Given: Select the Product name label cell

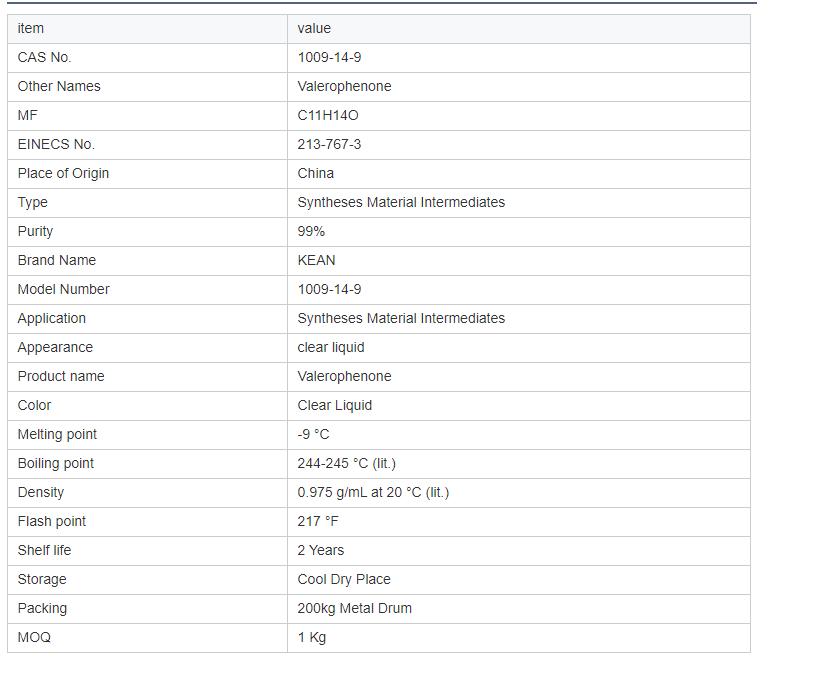Looking at the screenshot, I should point(61,376).
